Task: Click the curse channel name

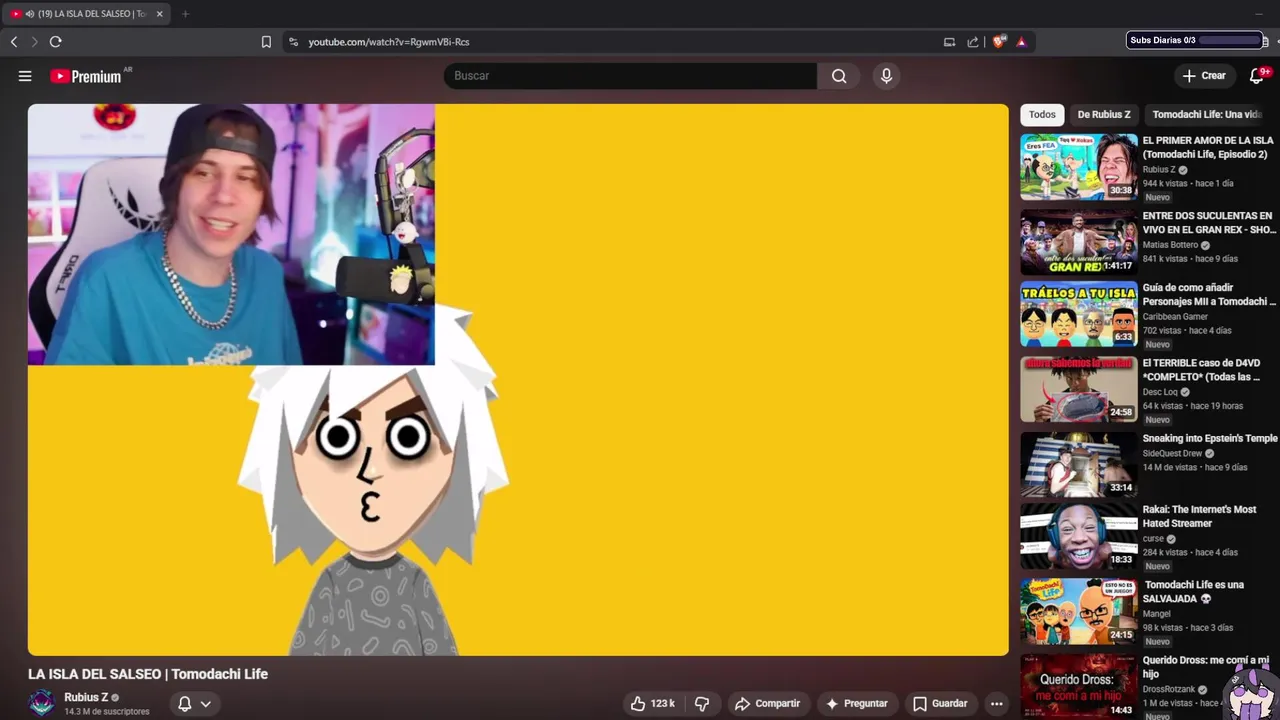Action: point(1153,539)
